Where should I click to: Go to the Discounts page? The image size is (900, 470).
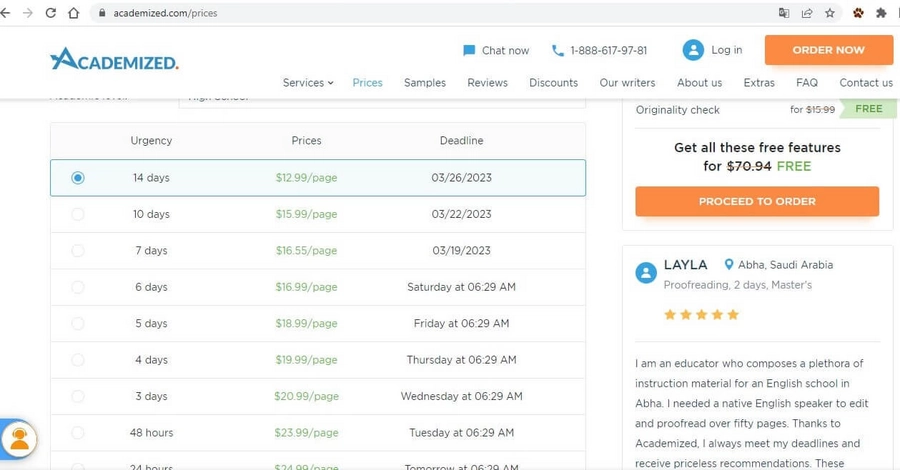[553, 83]
